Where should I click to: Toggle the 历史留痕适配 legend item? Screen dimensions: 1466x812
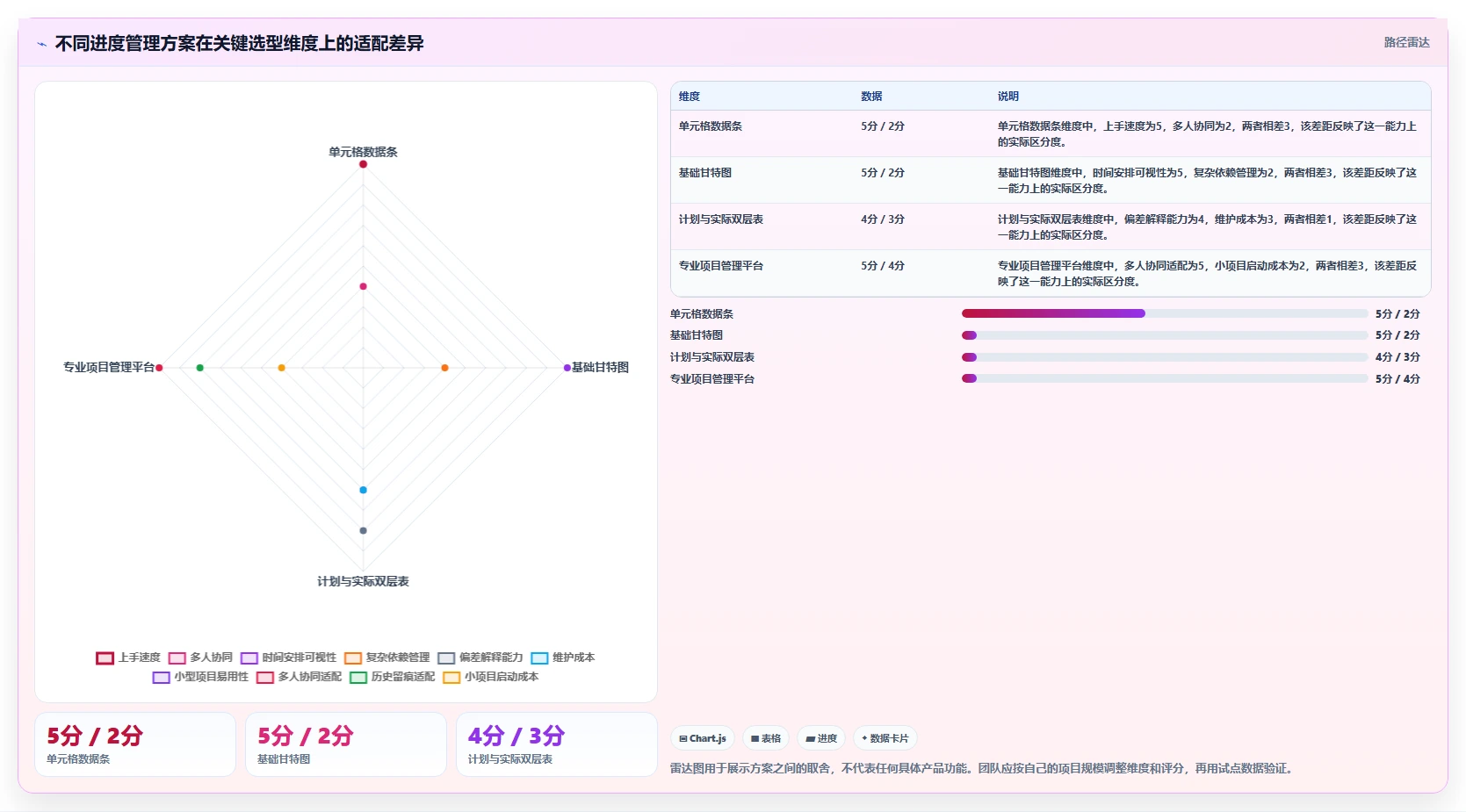point(393,677)
